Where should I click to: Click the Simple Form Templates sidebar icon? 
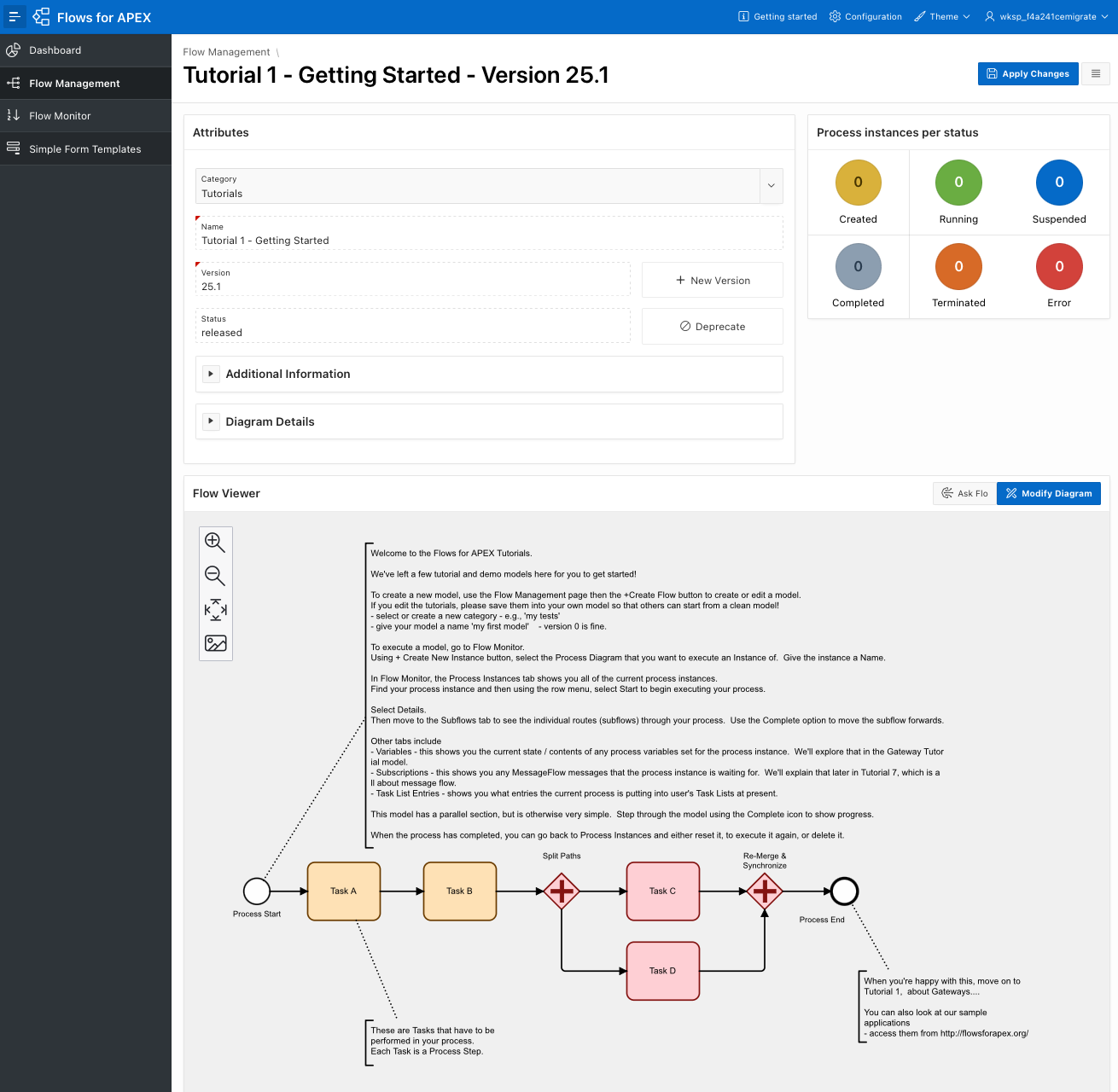14,148
